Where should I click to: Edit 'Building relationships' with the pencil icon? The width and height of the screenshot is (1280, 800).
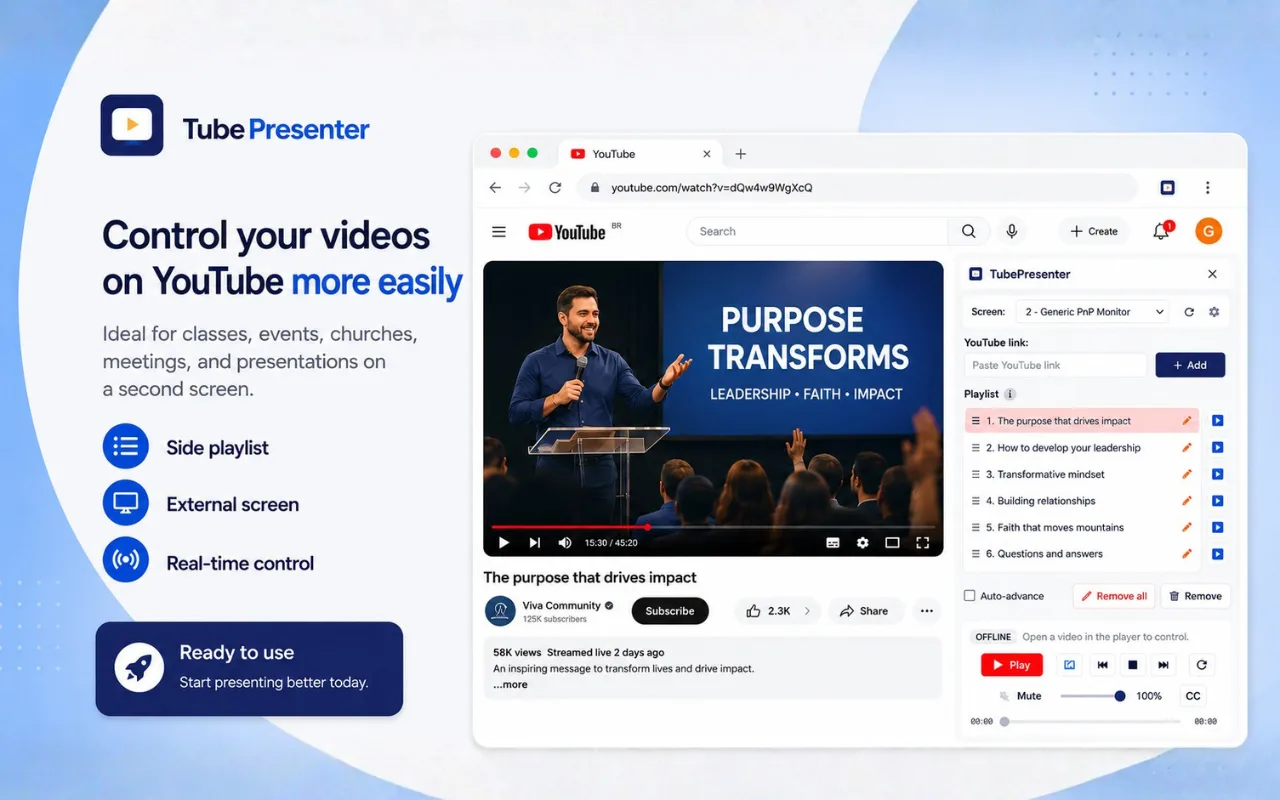[x=1187, y=501]
